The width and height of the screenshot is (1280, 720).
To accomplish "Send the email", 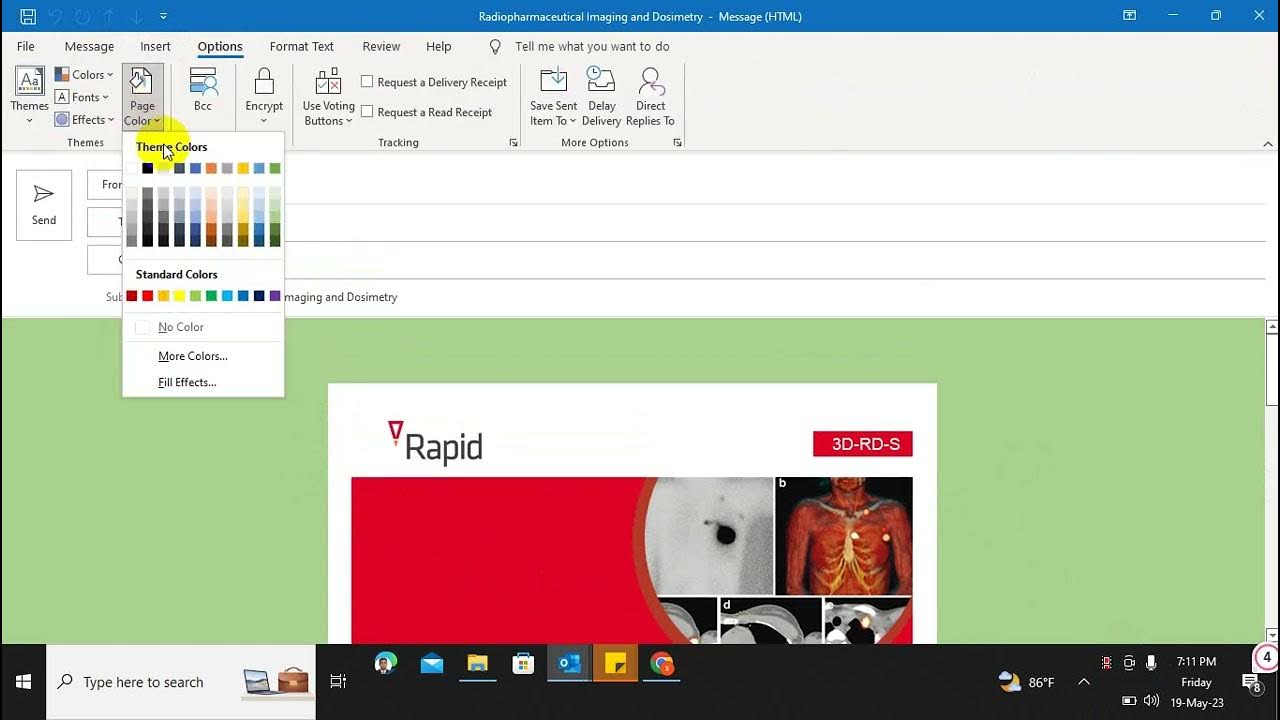I will pos(44,205).
